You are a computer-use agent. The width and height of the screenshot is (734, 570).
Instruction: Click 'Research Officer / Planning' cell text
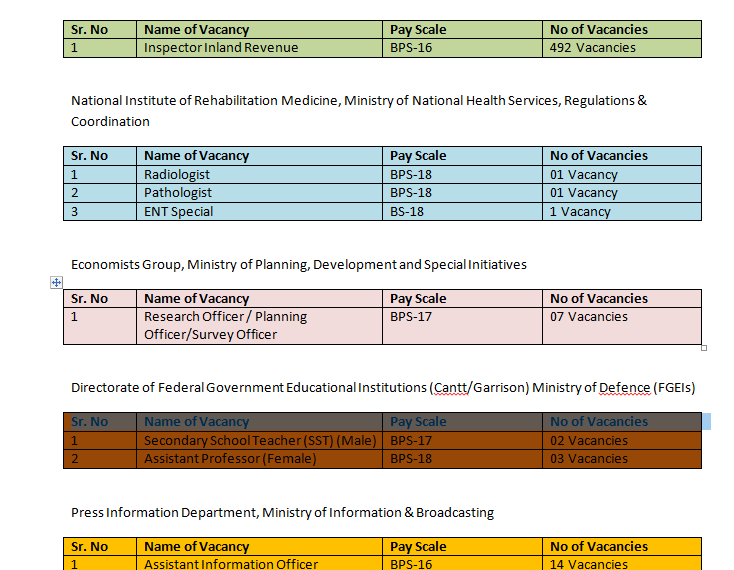click(225, 317)
